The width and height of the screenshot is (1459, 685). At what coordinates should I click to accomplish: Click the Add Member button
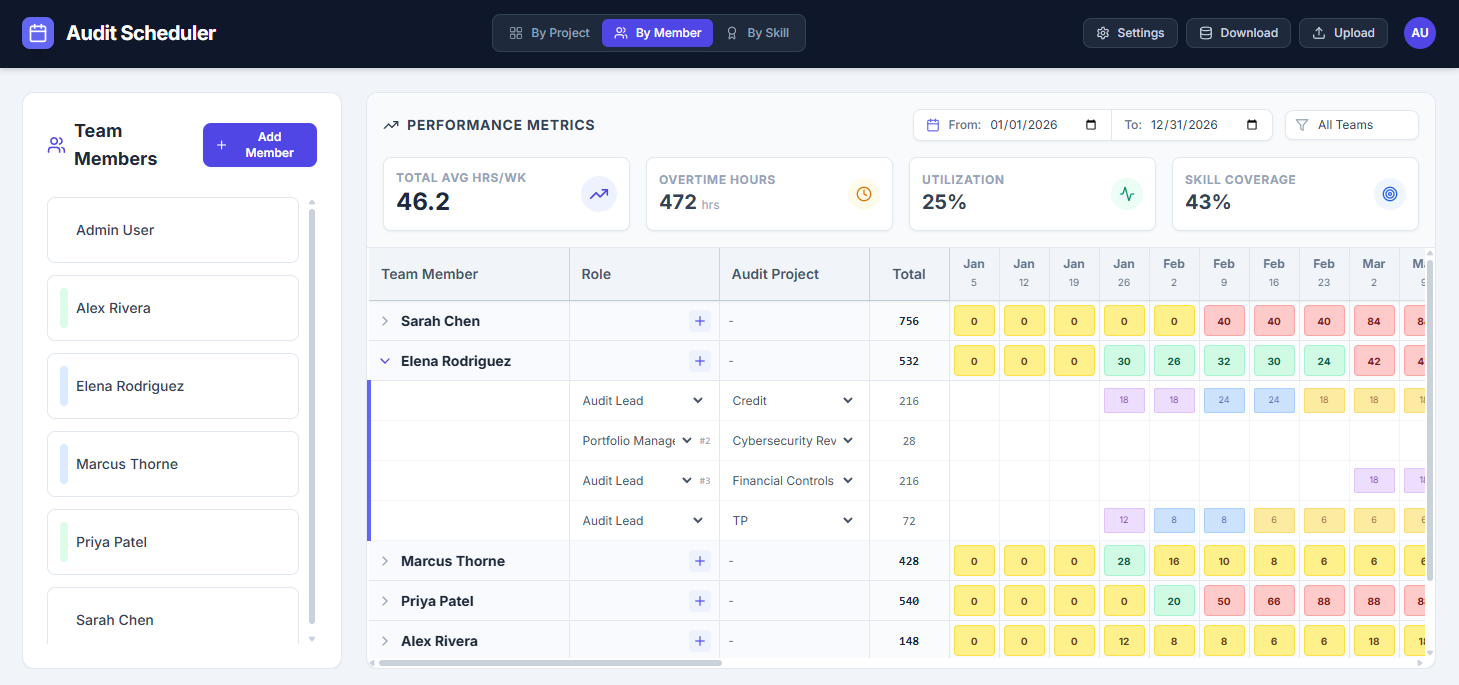pos(259,145)
